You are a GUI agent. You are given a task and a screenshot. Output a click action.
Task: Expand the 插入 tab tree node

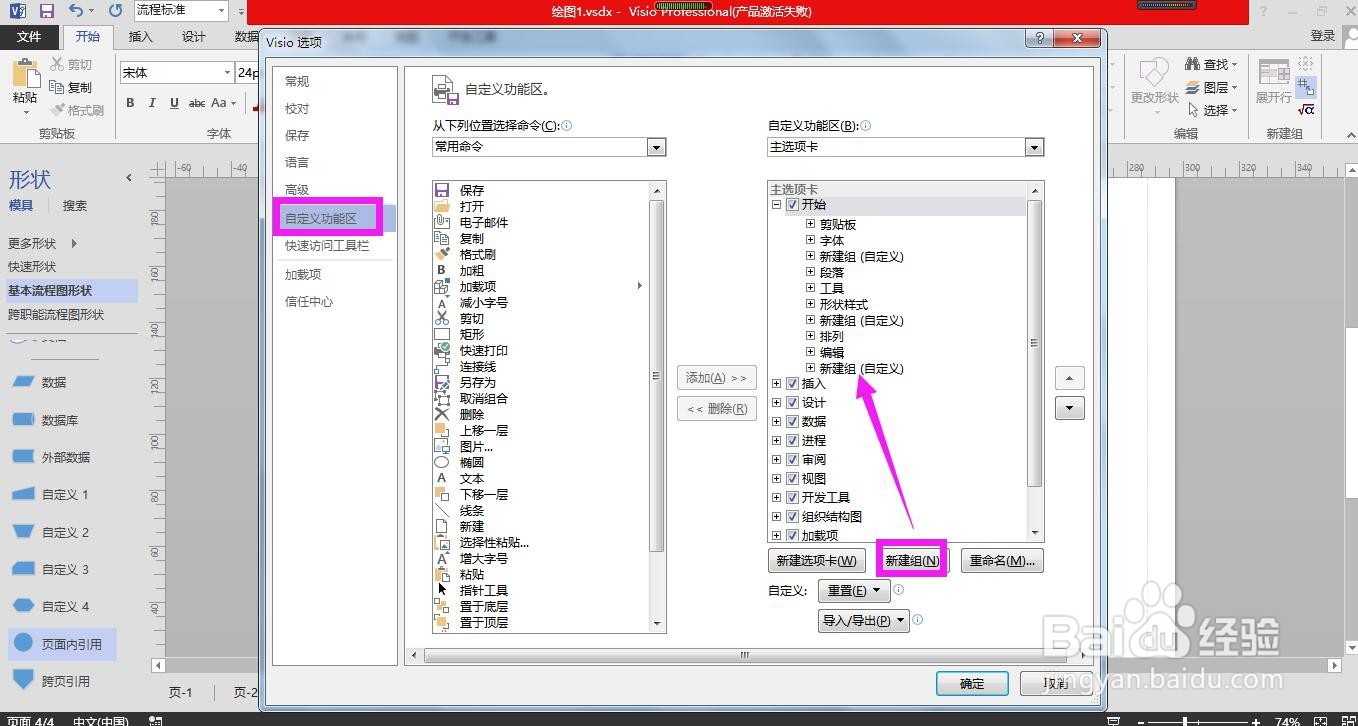click(x=776, y=383)
